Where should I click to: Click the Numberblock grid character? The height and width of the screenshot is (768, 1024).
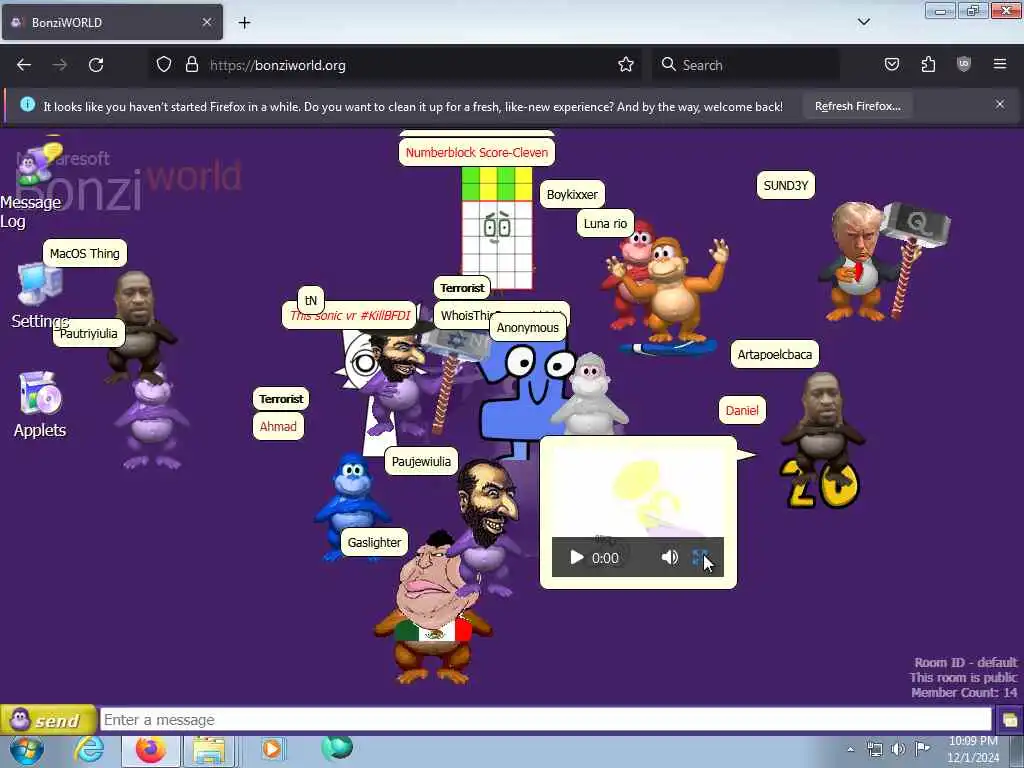click(497, 227)
